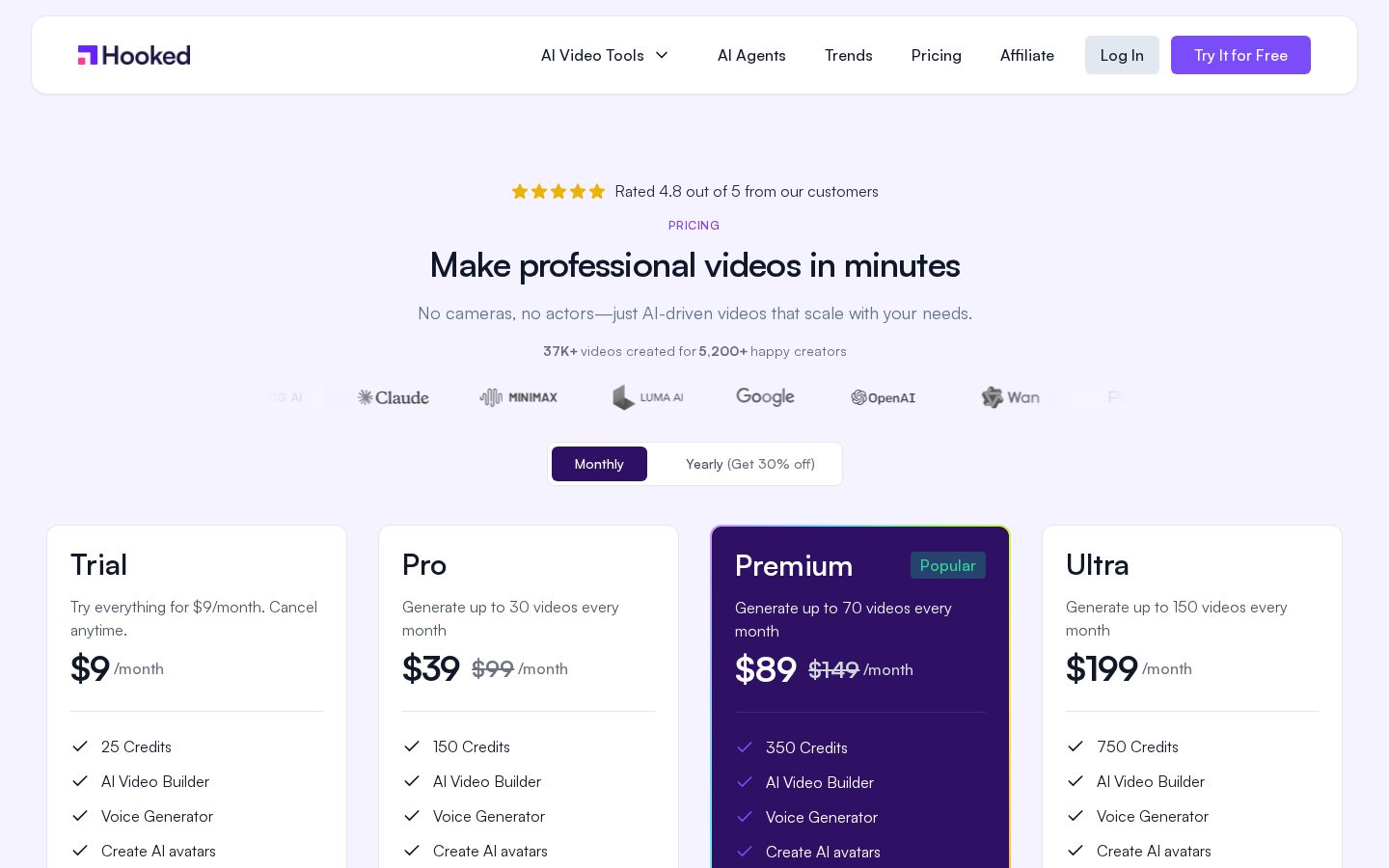Viewport: 1389px width, 868px height.
Task: Click checkmark beside 350 Credits
Action: 745,747
